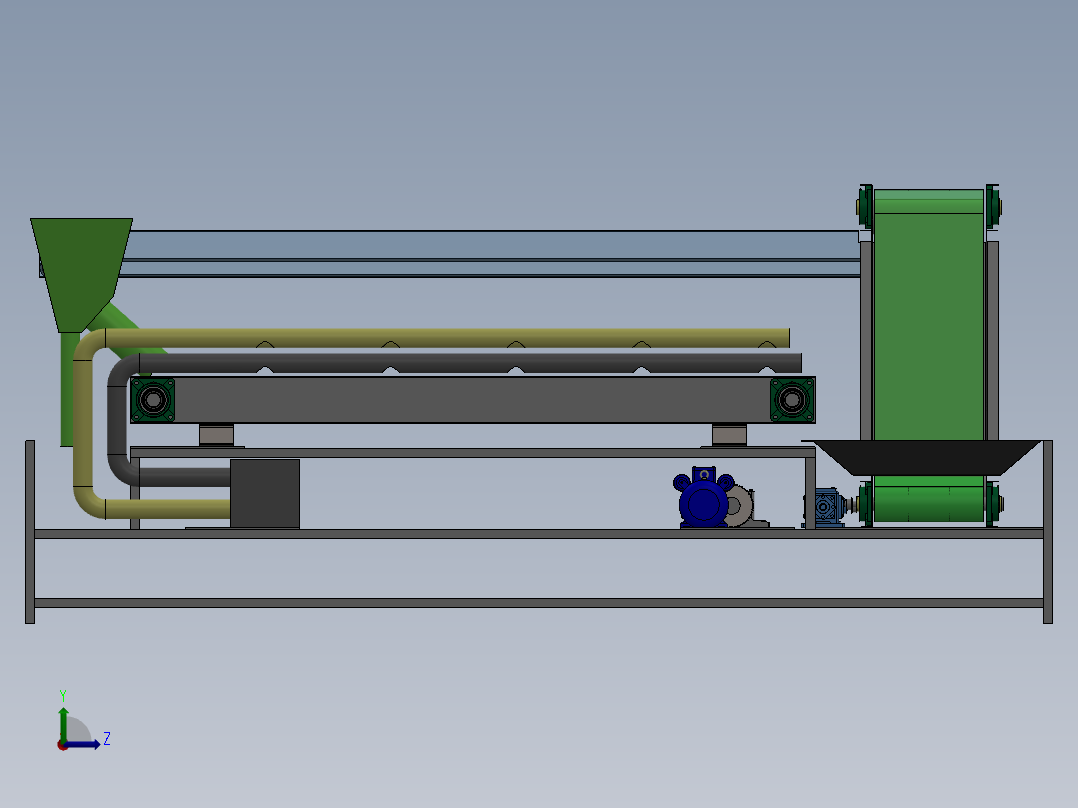This screenshot has height=808, width=1078.
Task: Select the dark gray box at the pipe ends
Action: tap(265, 494)
